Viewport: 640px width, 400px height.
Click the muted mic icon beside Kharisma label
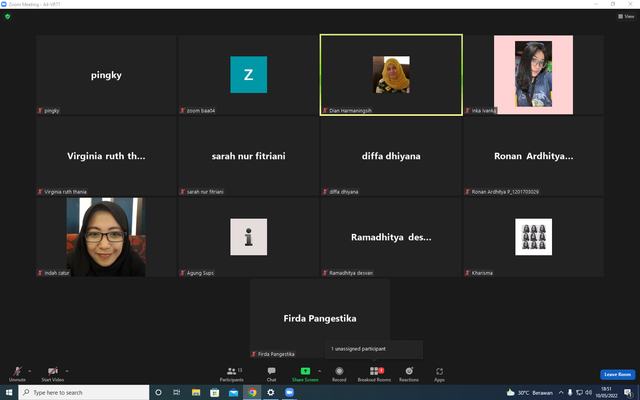pos(468,273)
